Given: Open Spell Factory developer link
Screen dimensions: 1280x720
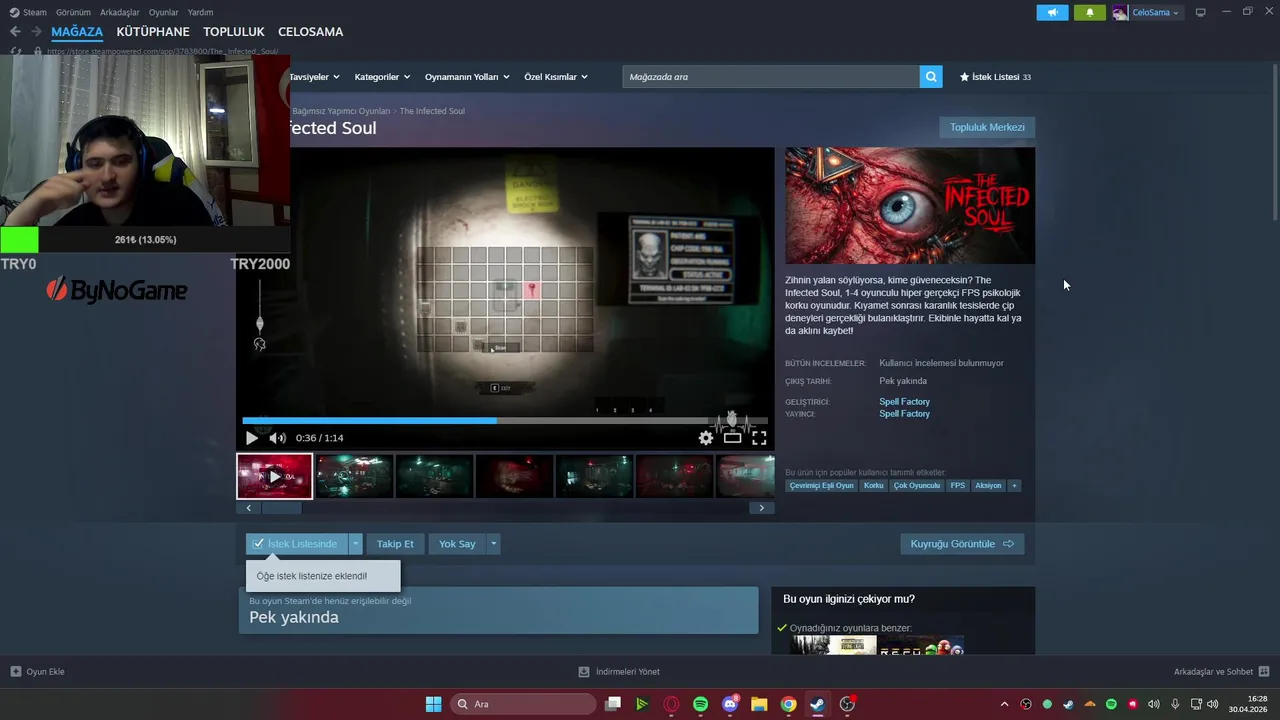Looking at the screenshot, I should tap(904, 402).
